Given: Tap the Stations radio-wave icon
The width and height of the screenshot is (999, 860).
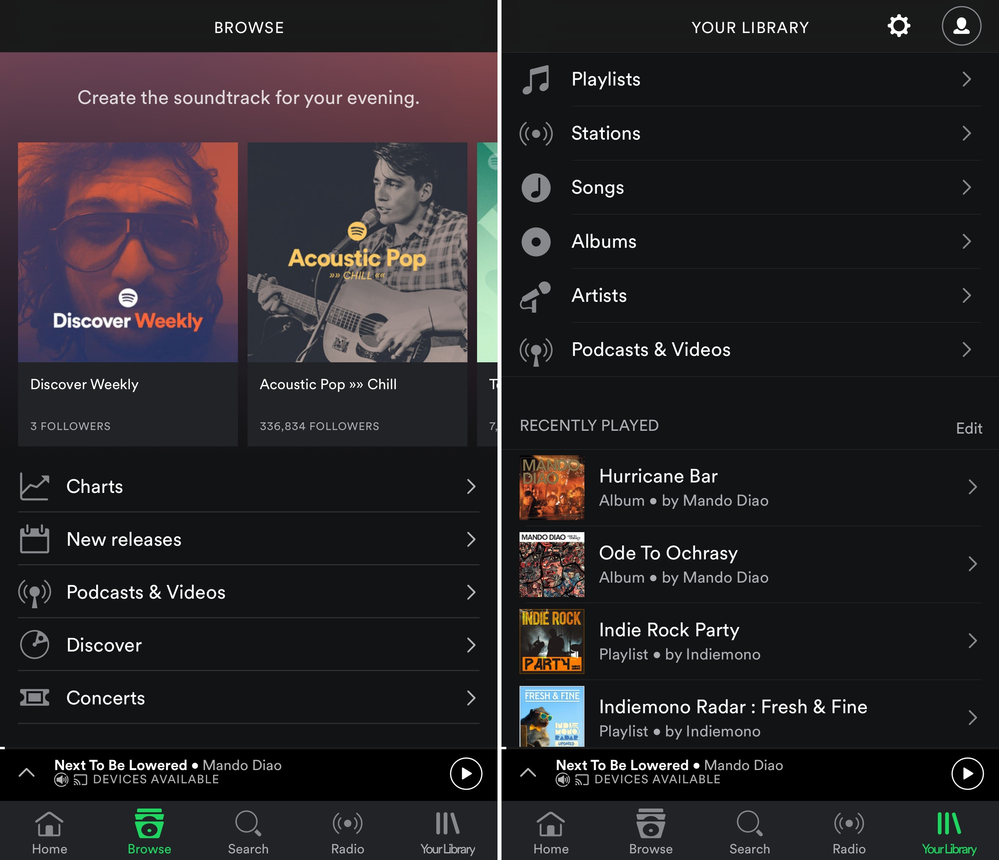Looking at the screenshot, I should tap(536, 134).
